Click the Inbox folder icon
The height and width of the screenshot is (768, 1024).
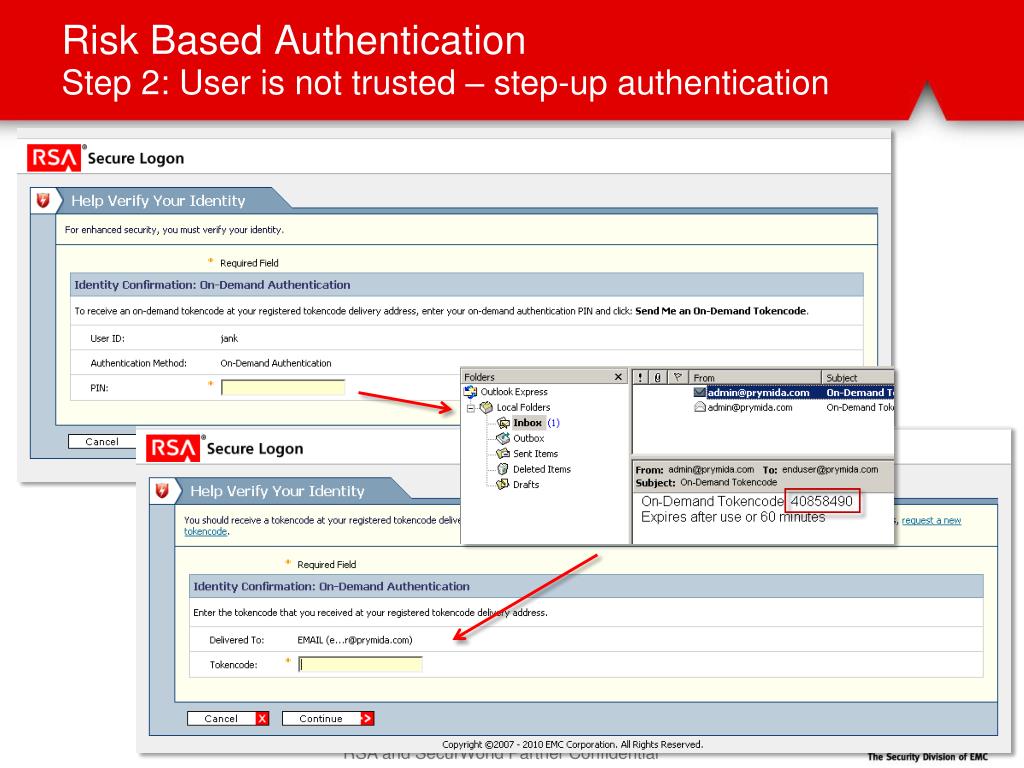(x=504, y=423)
